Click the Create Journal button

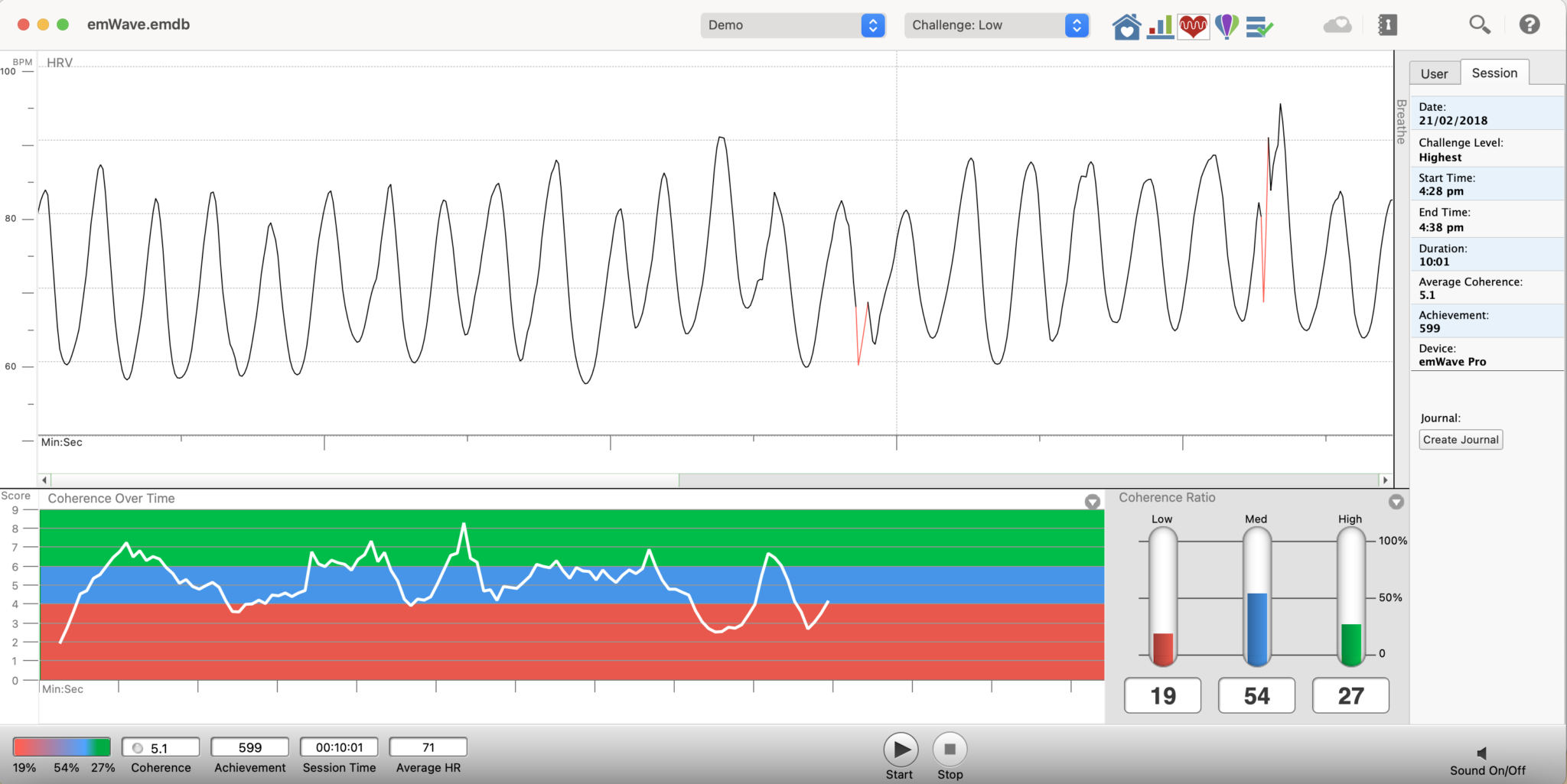click(x=1460, y=440)
